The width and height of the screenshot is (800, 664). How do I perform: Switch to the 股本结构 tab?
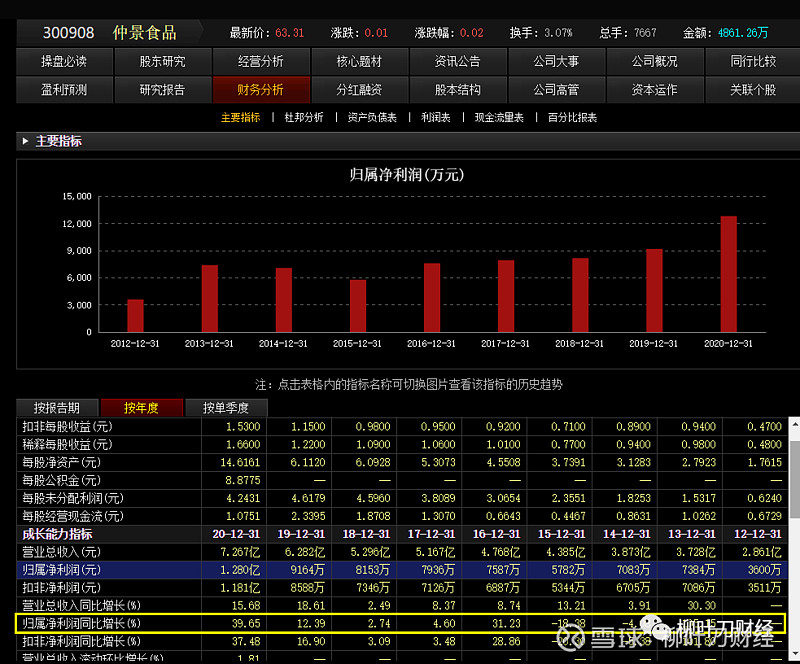click(x=458, y=90)
